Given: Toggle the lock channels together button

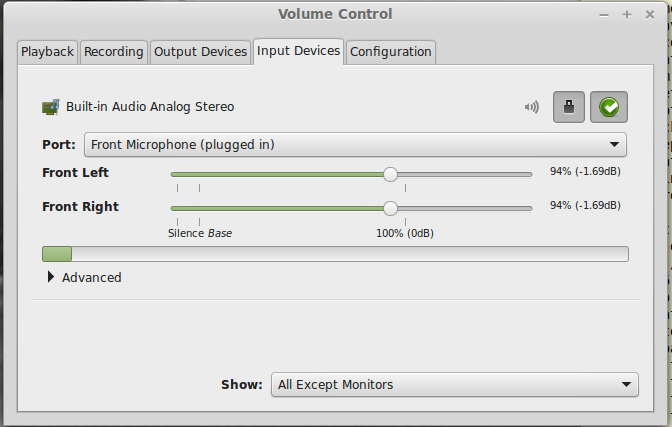Looking at the screenshot, I should coord(569,107).
